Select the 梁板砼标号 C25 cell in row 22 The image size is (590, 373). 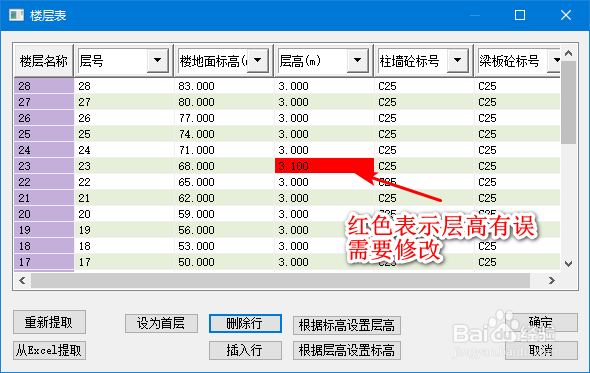(517, 182)
